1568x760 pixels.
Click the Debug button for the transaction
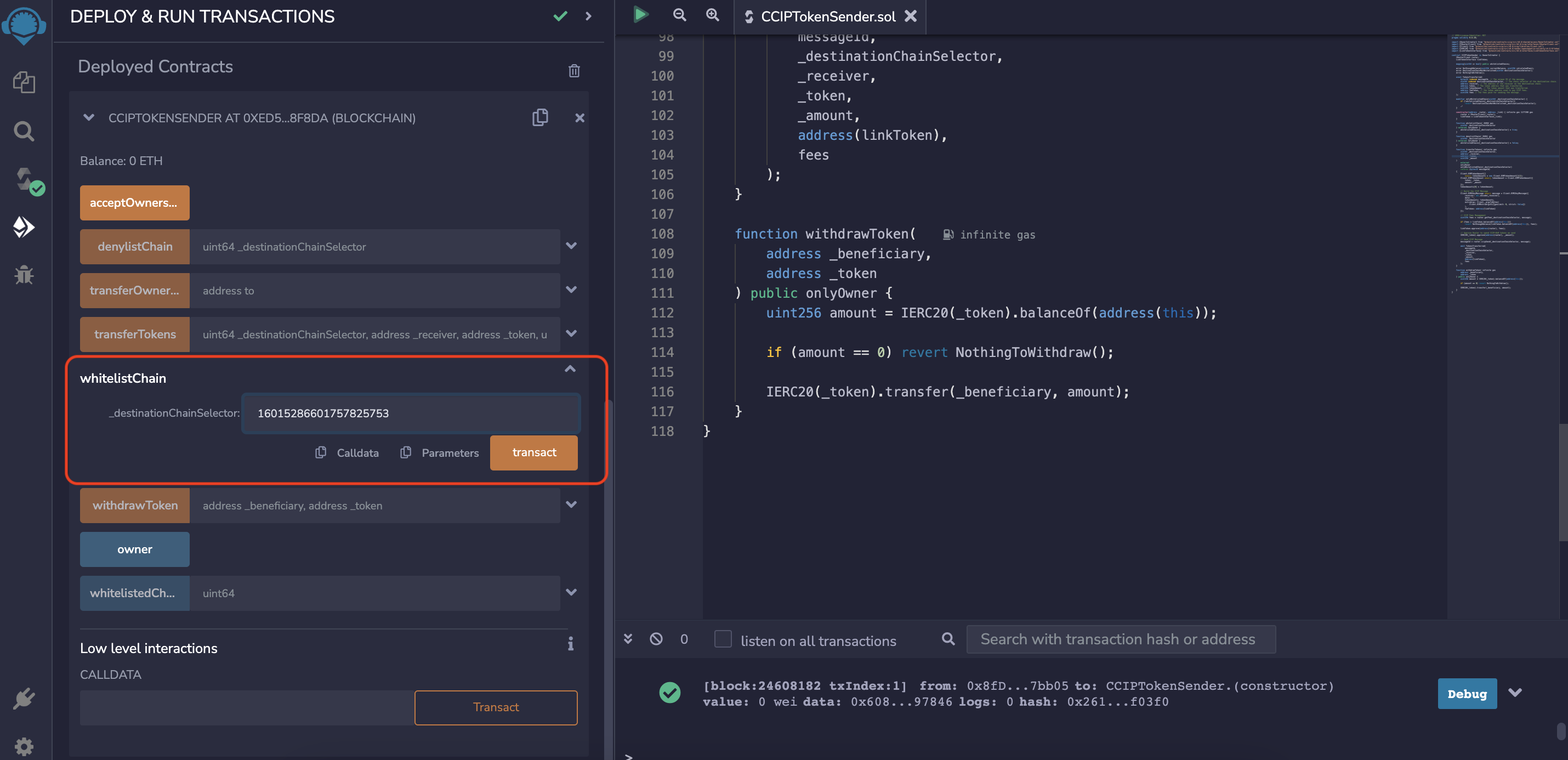1467,694
